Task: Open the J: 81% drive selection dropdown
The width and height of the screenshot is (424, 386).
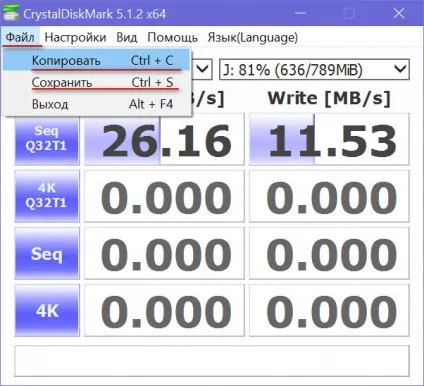Action: 314,69
